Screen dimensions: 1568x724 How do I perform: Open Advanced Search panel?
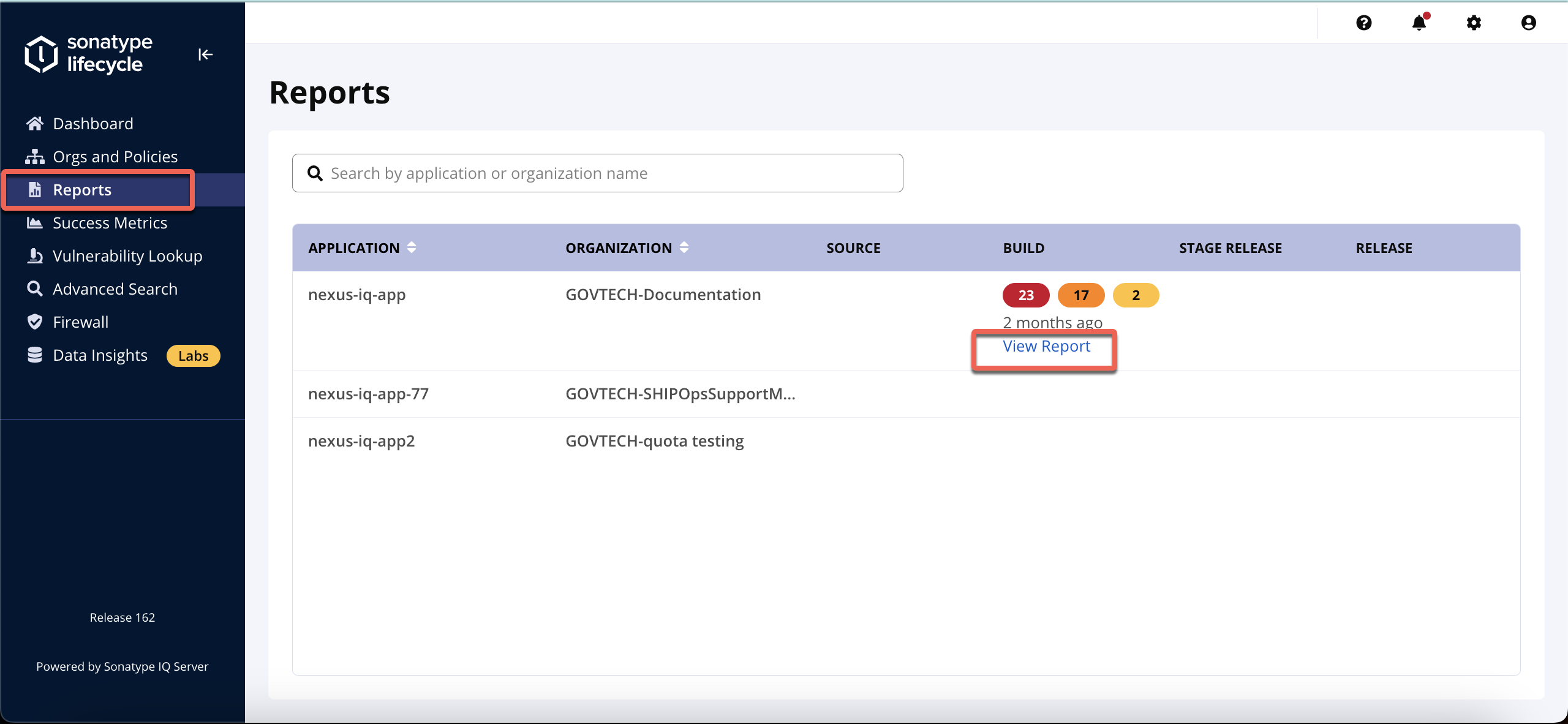(x=115, y=289)
